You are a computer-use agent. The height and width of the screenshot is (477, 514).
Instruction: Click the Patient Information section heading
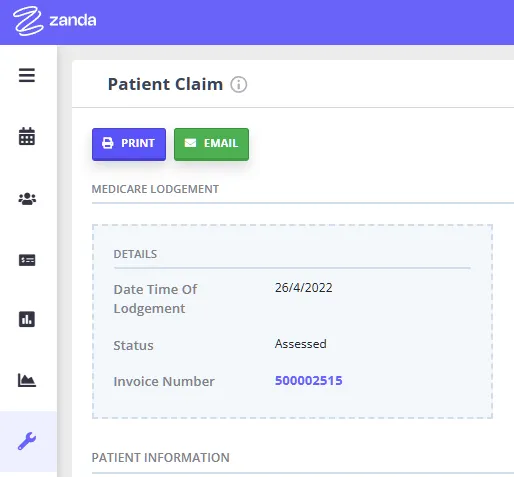tap(161, 458)
